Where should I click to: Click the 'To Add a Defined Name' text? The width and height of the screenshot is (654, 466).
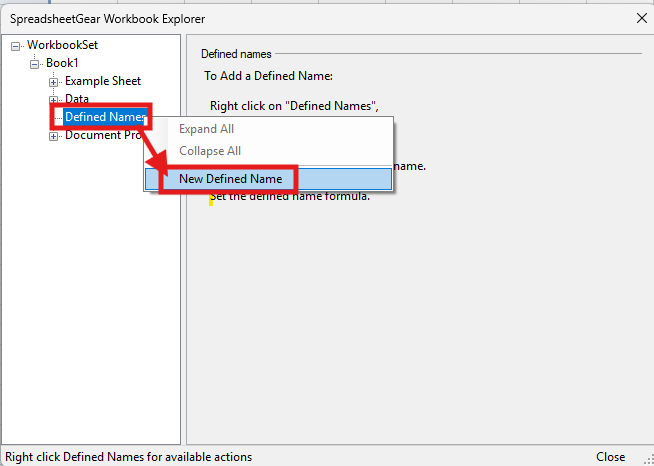pyautogui.click(x=268, y=75)
